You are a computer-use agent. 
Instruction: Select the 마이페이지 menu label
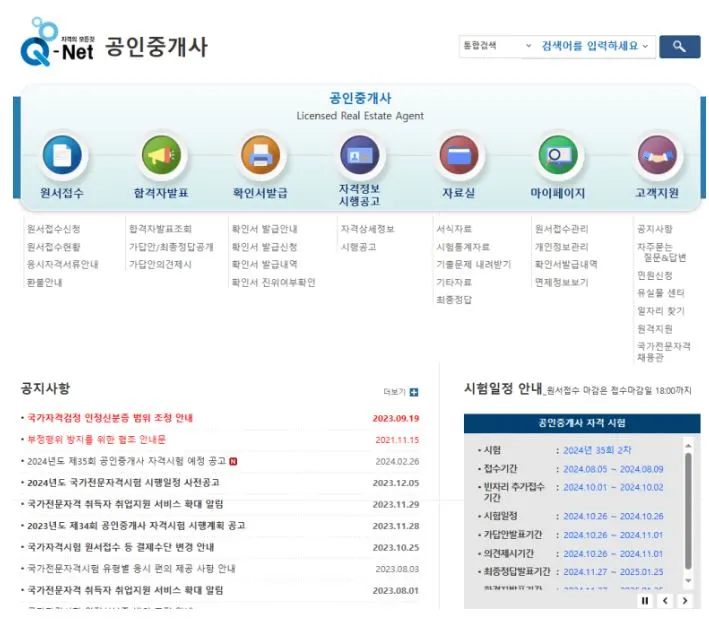coord(558,193)
